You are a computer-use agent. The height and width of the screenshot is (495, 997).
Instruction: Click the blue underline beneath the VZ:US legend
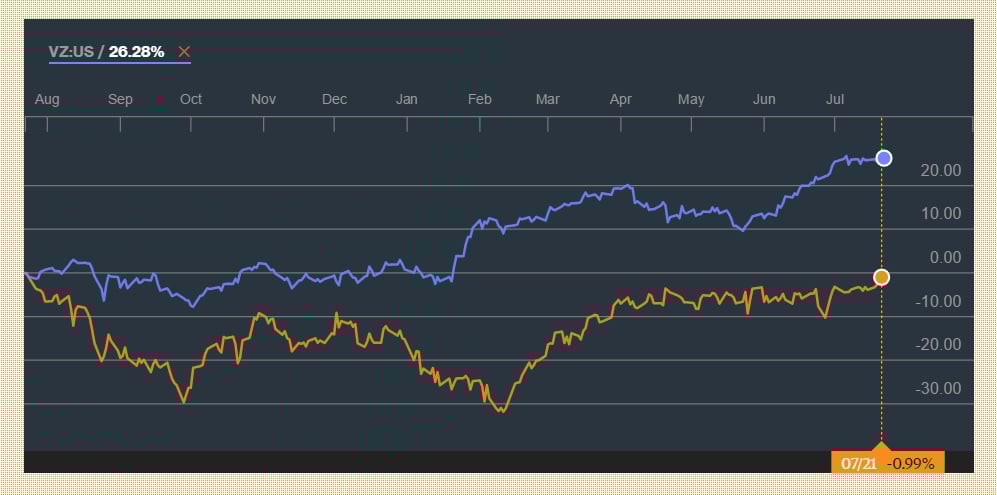[120, 62]
